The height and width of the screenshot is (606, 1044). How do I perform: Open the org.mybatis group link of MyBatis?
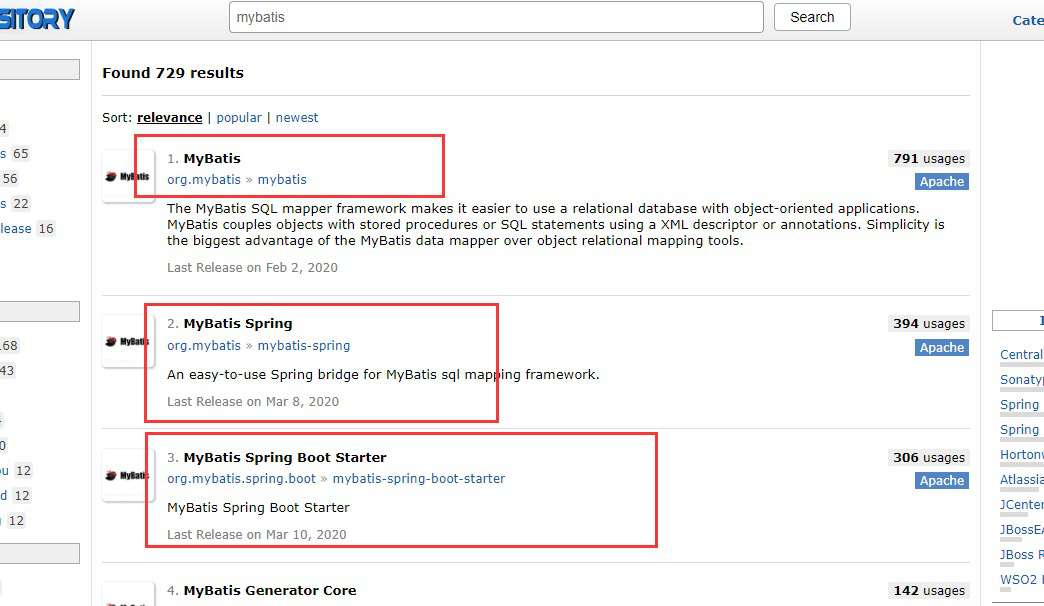click(204, 180)
